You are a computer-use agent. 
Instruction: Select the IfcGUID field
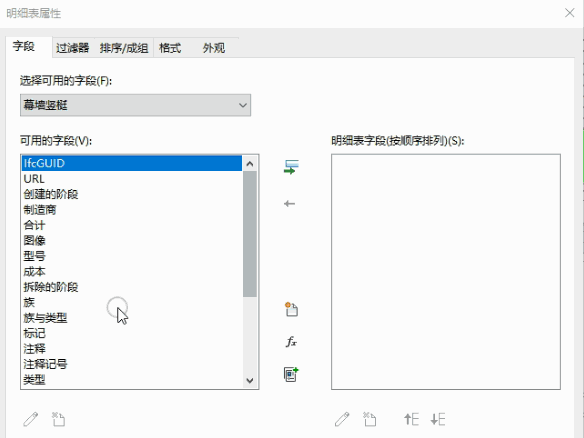pos(131,163)
